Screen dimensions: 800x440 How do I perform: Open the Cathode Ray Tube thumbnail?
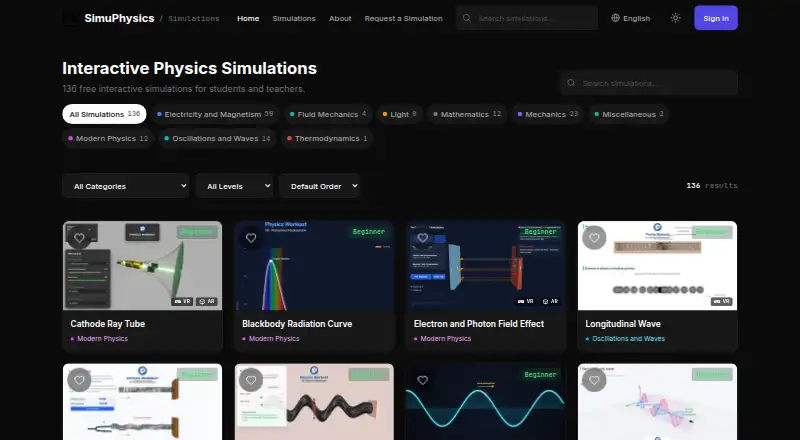coord(142,265)
